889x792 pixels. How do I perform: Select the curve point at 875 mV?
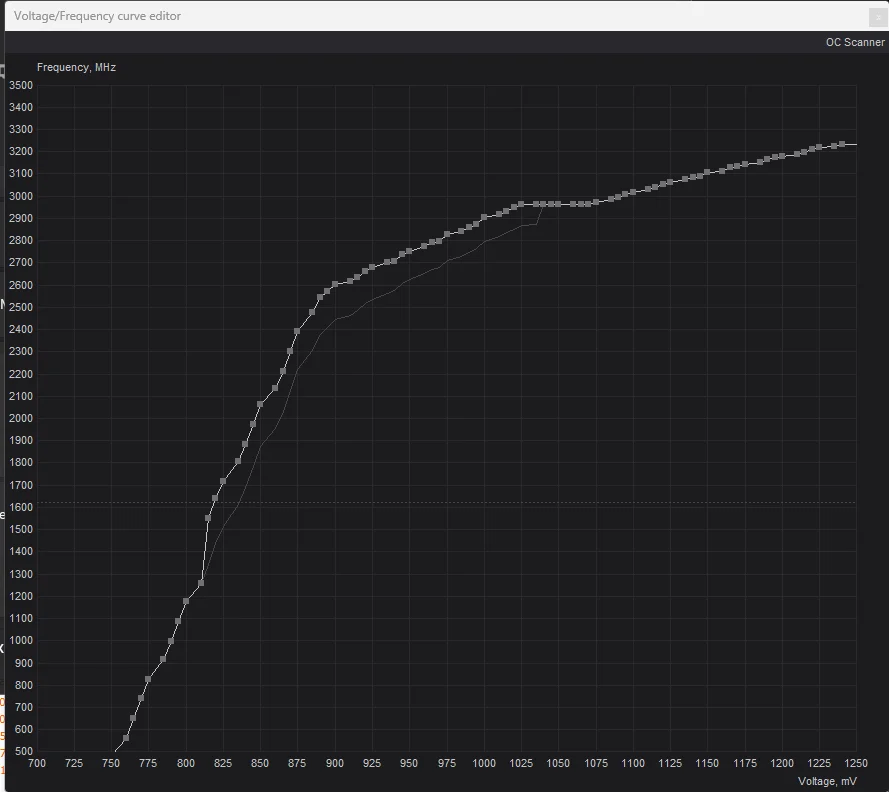[297, 331]
